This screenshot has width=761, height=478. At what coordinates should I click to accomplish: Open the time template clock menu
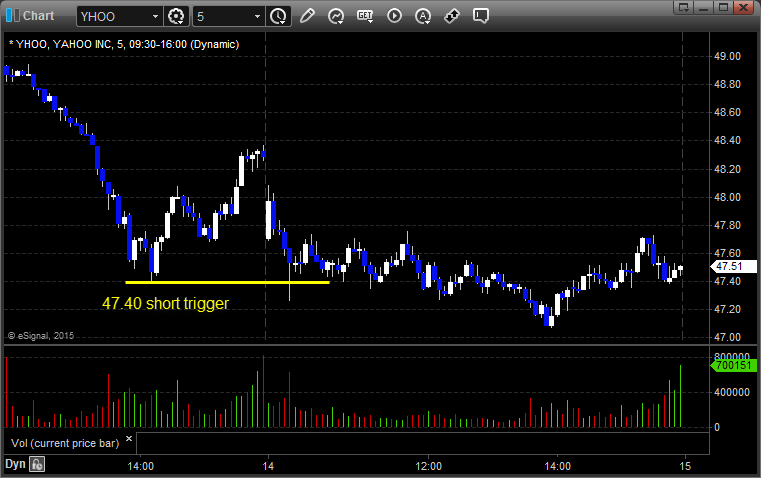279,16
